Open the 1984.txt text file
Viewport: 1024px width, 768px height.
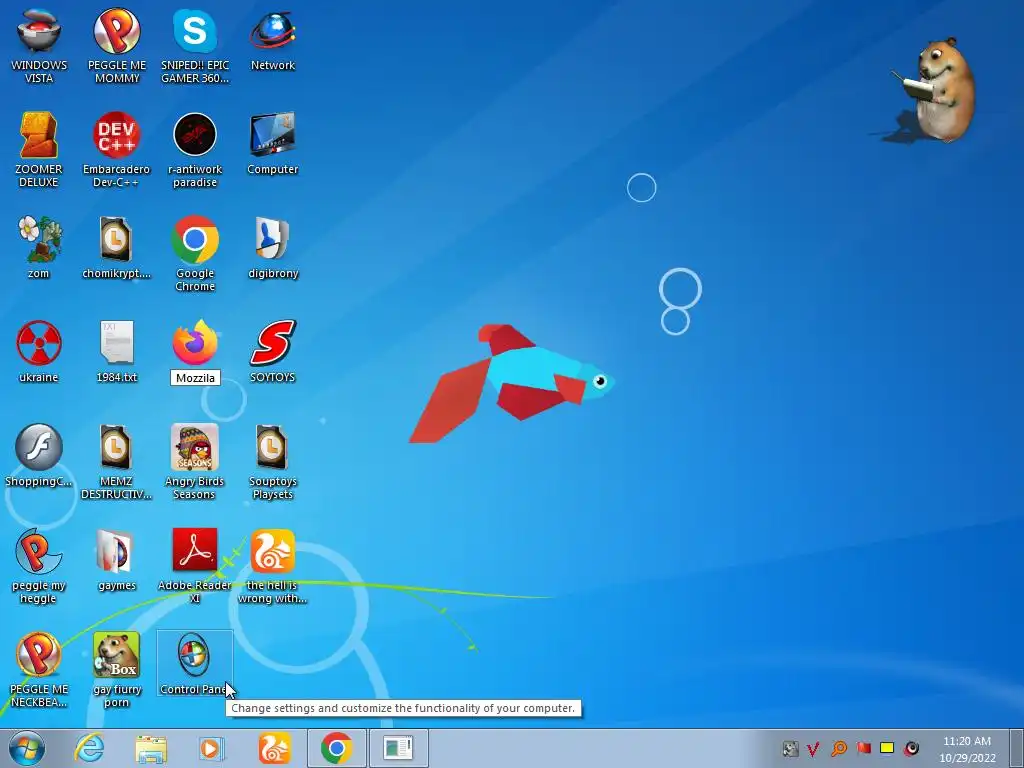117,351
